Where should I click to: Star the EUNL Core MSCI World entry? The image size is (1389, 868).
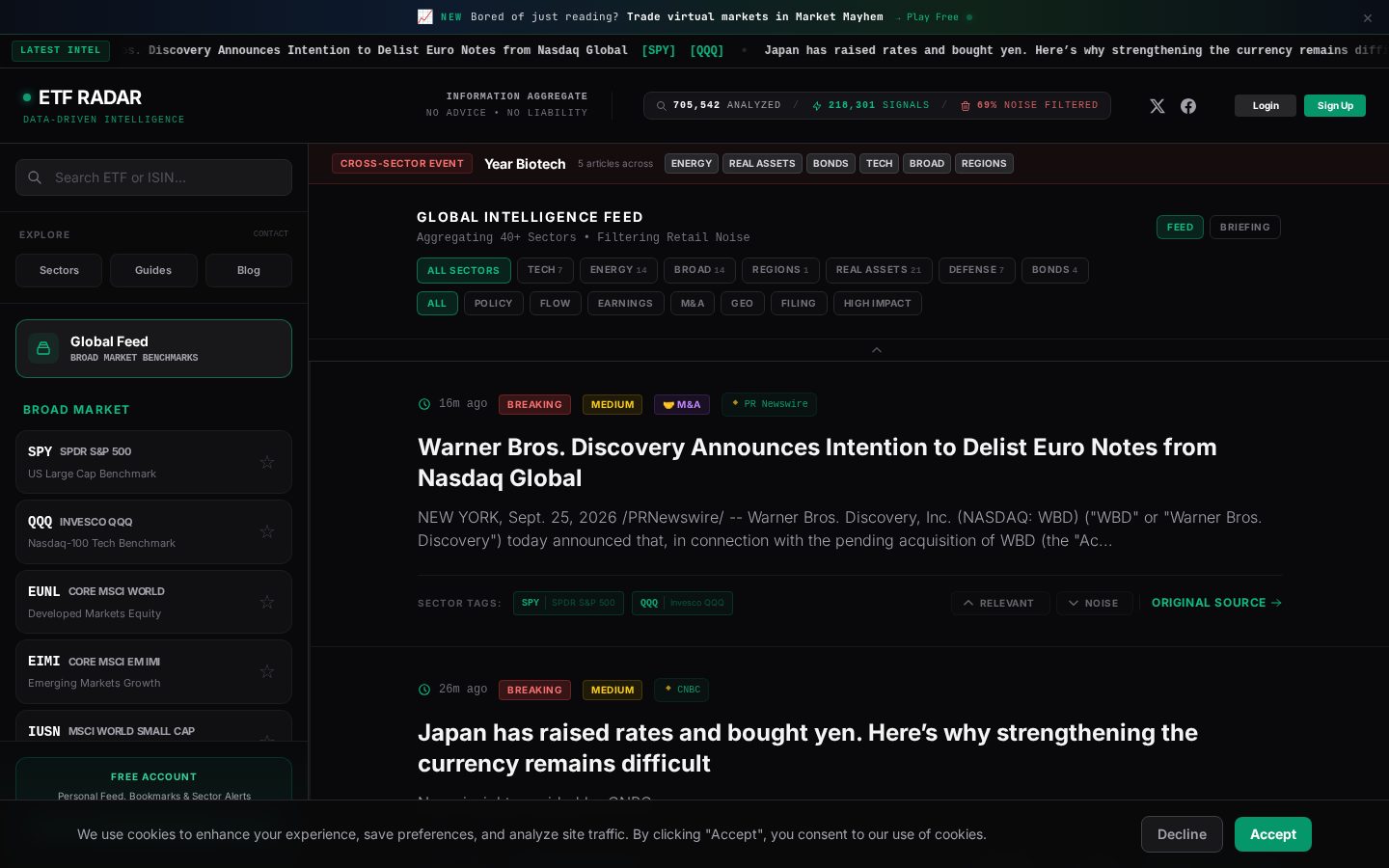tap(267, 602)
